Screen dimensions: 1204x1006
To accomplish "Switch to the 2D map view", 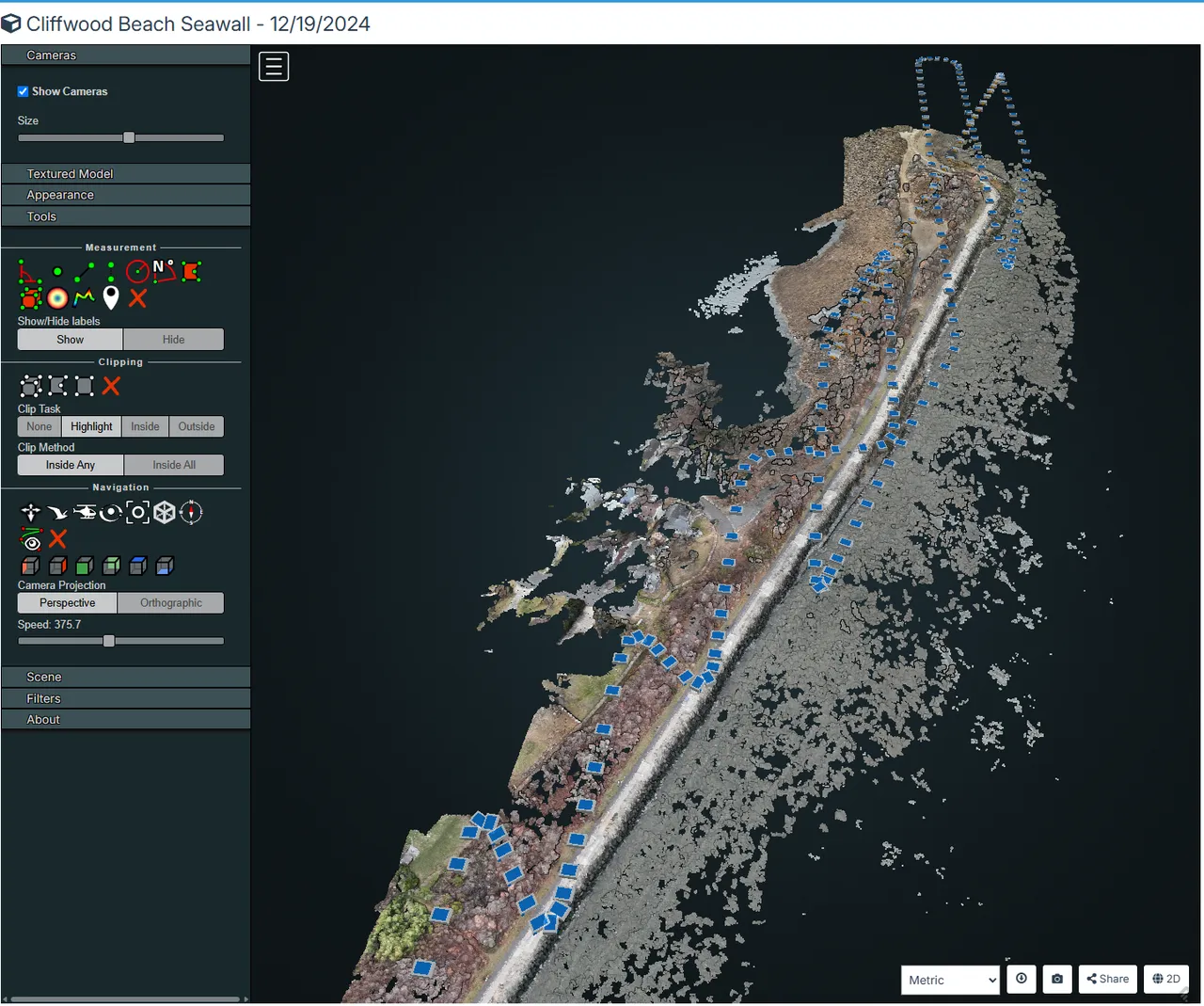I will 1166,979.
